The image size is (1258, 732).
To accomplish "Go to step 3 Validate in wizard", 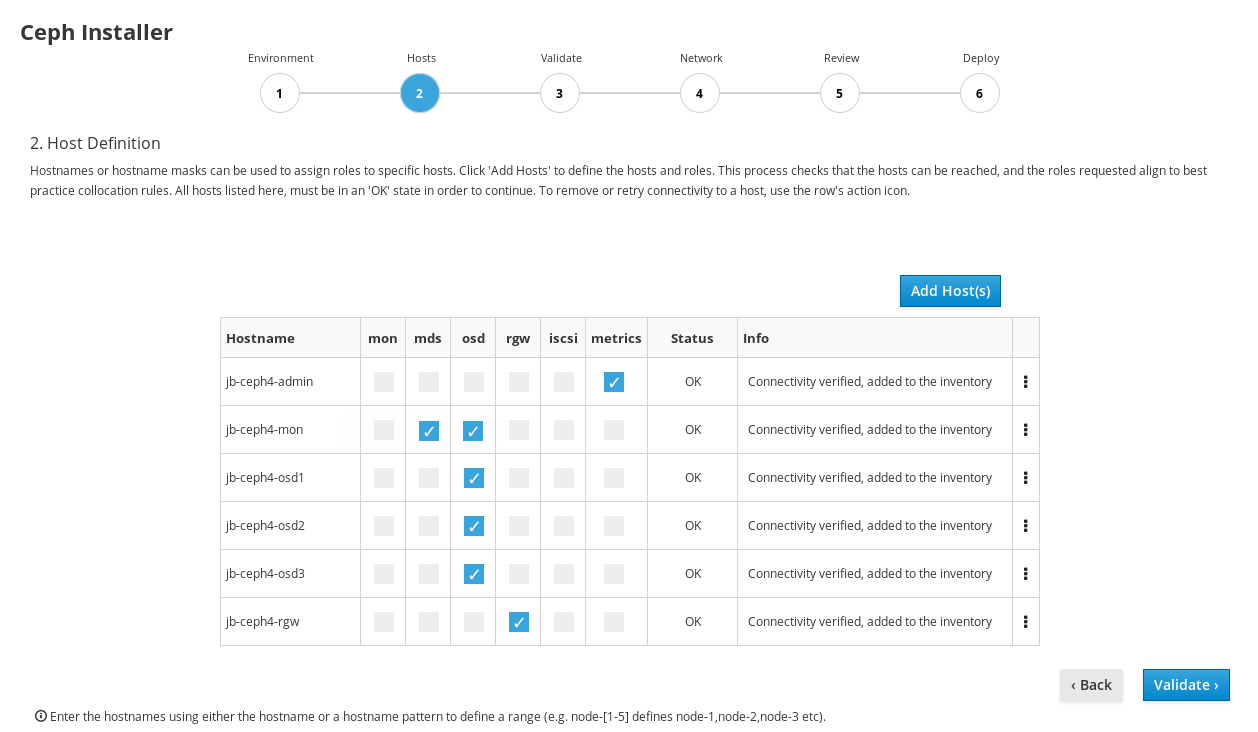I will pyautogui.click(x=560, y=94).
